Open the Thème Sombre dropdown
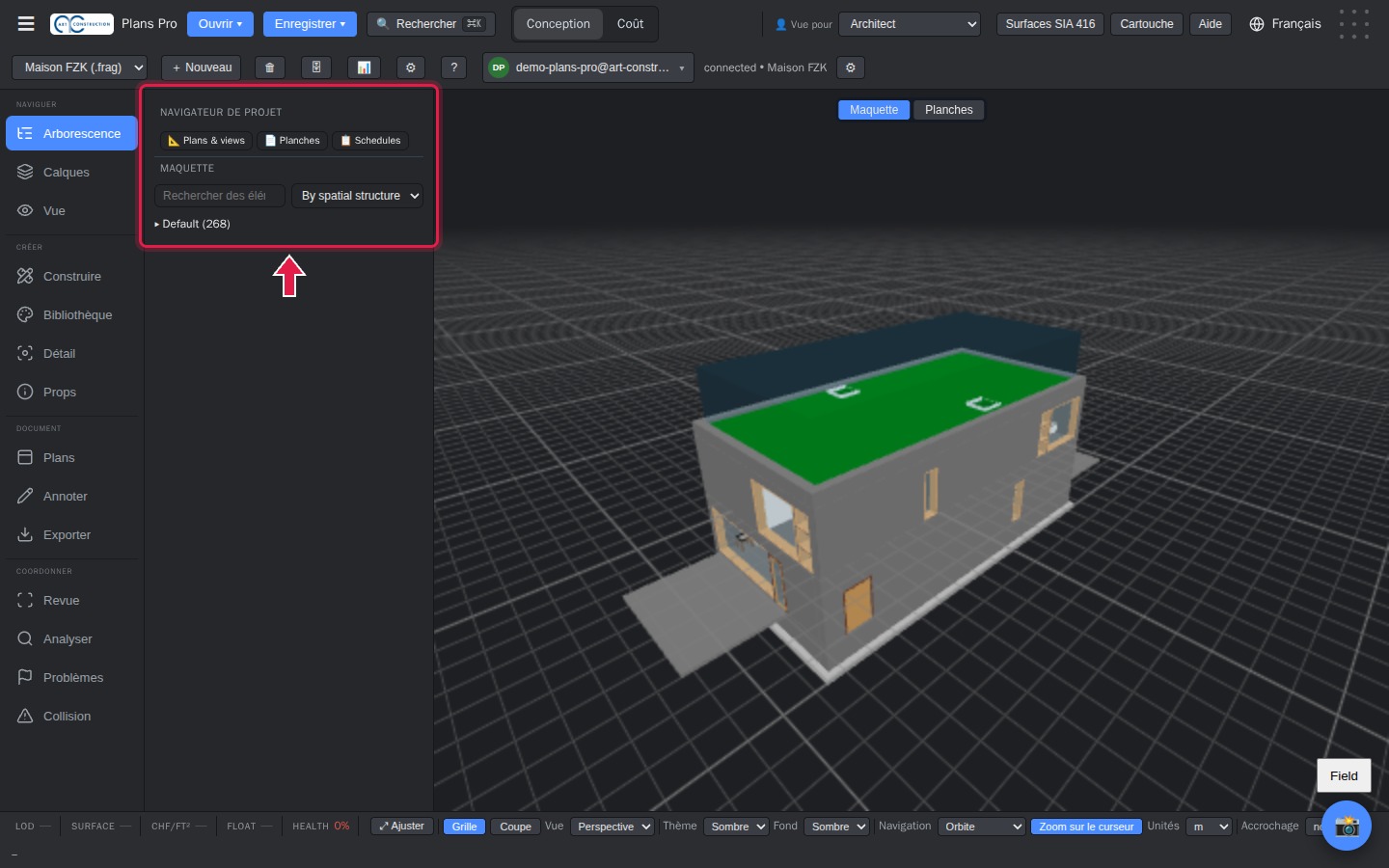The width and height of the screenshot is (1389, 868). (x=736, y=827)
